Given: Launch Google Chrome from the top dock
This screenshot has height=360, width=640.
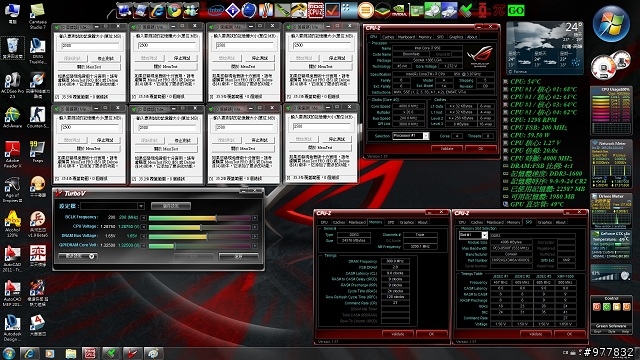Looking at the screenshot, I should (x=175, y=10).
